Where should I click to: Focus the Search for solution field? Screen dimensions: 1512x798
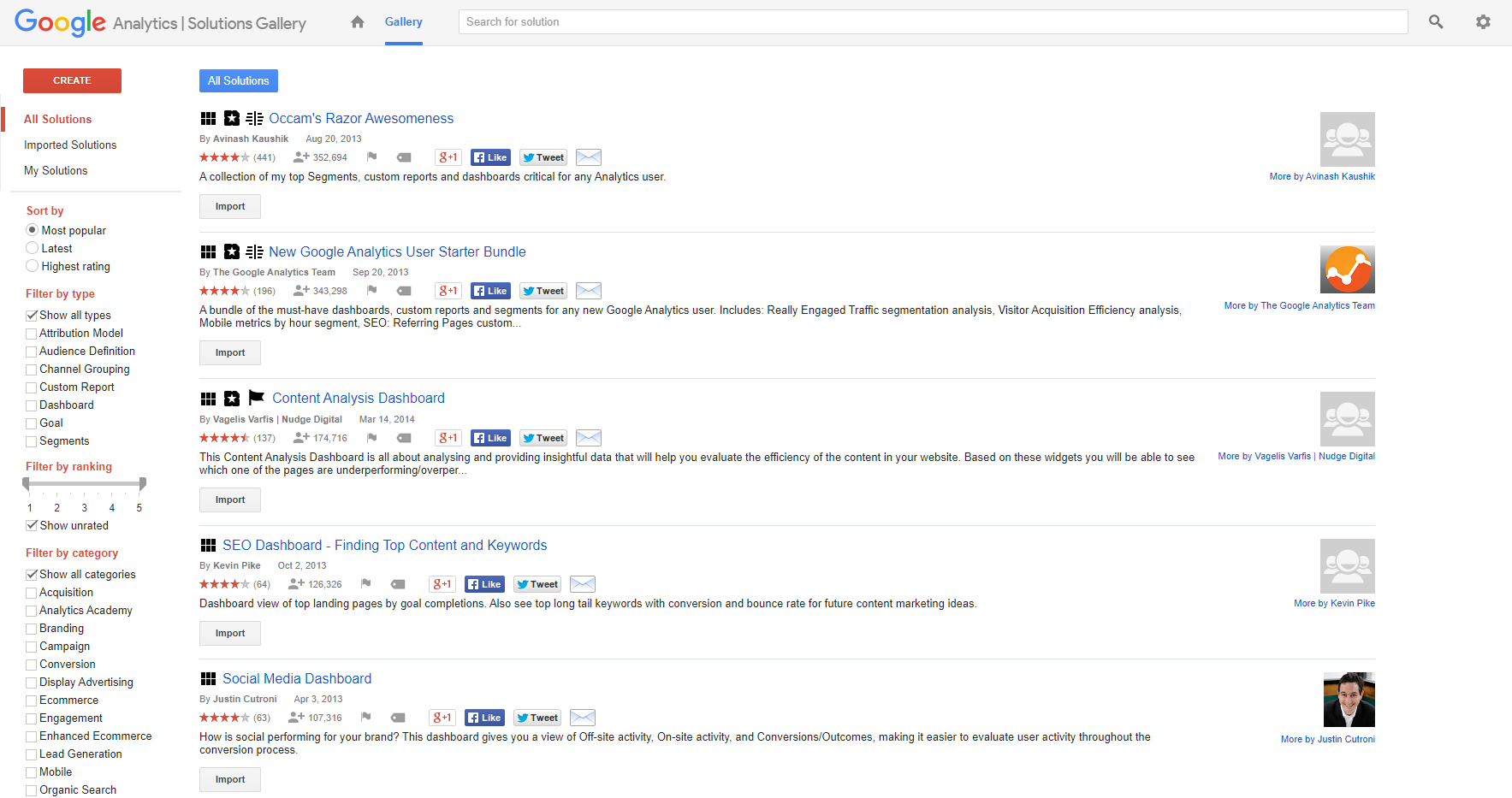(934, 22)
